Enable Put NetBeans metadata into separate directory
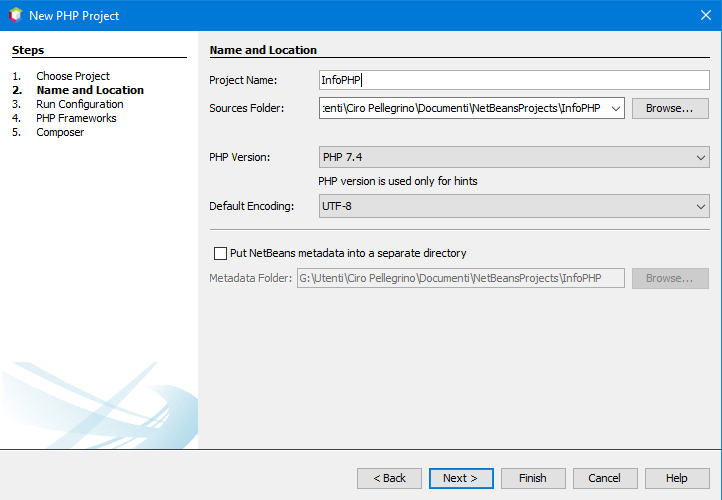722x500 pixels. coord(220,253)
